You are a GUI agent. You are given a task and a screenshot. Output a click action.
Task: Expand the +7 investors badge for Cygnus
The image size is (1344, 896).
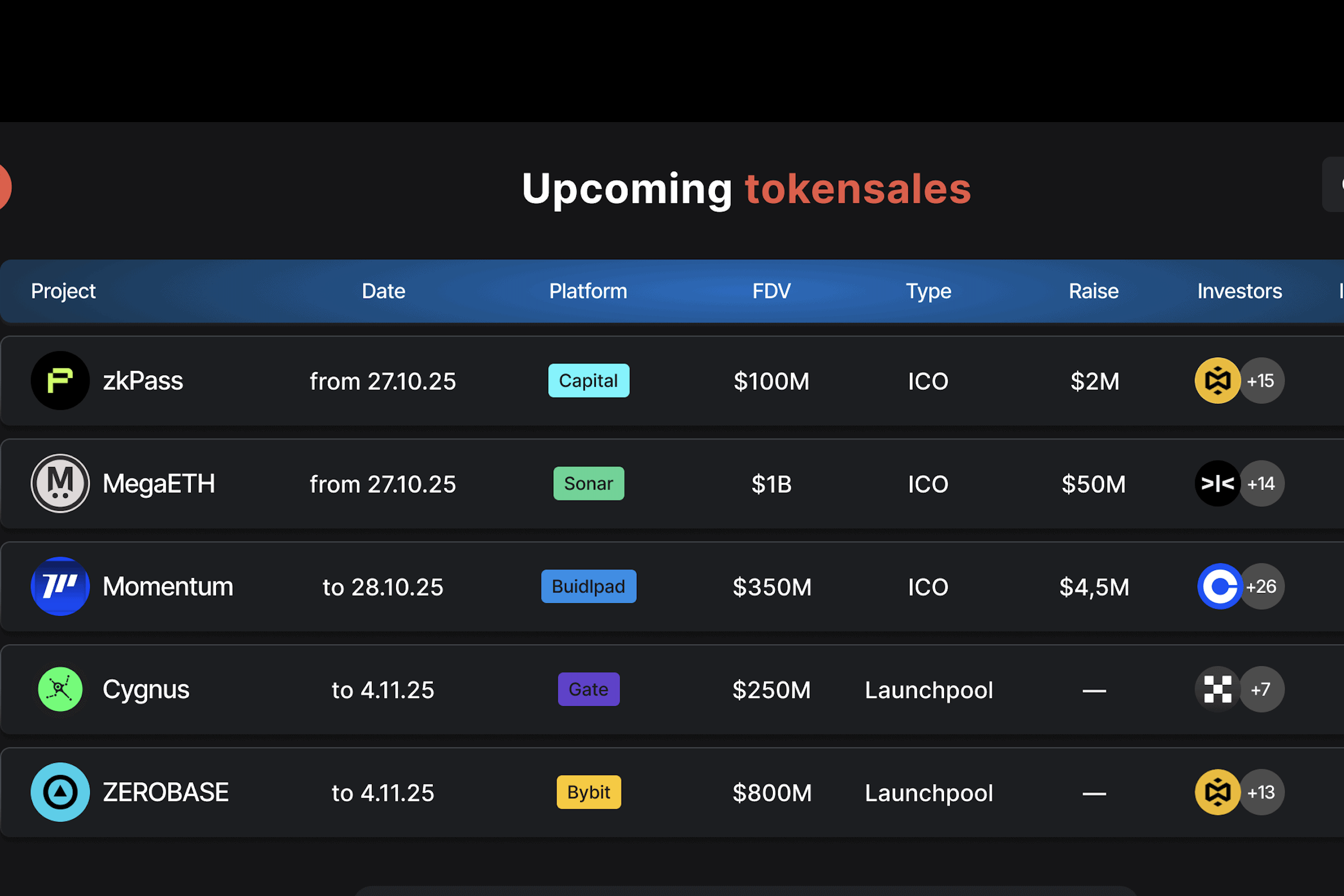click(x=1262, y=689)
